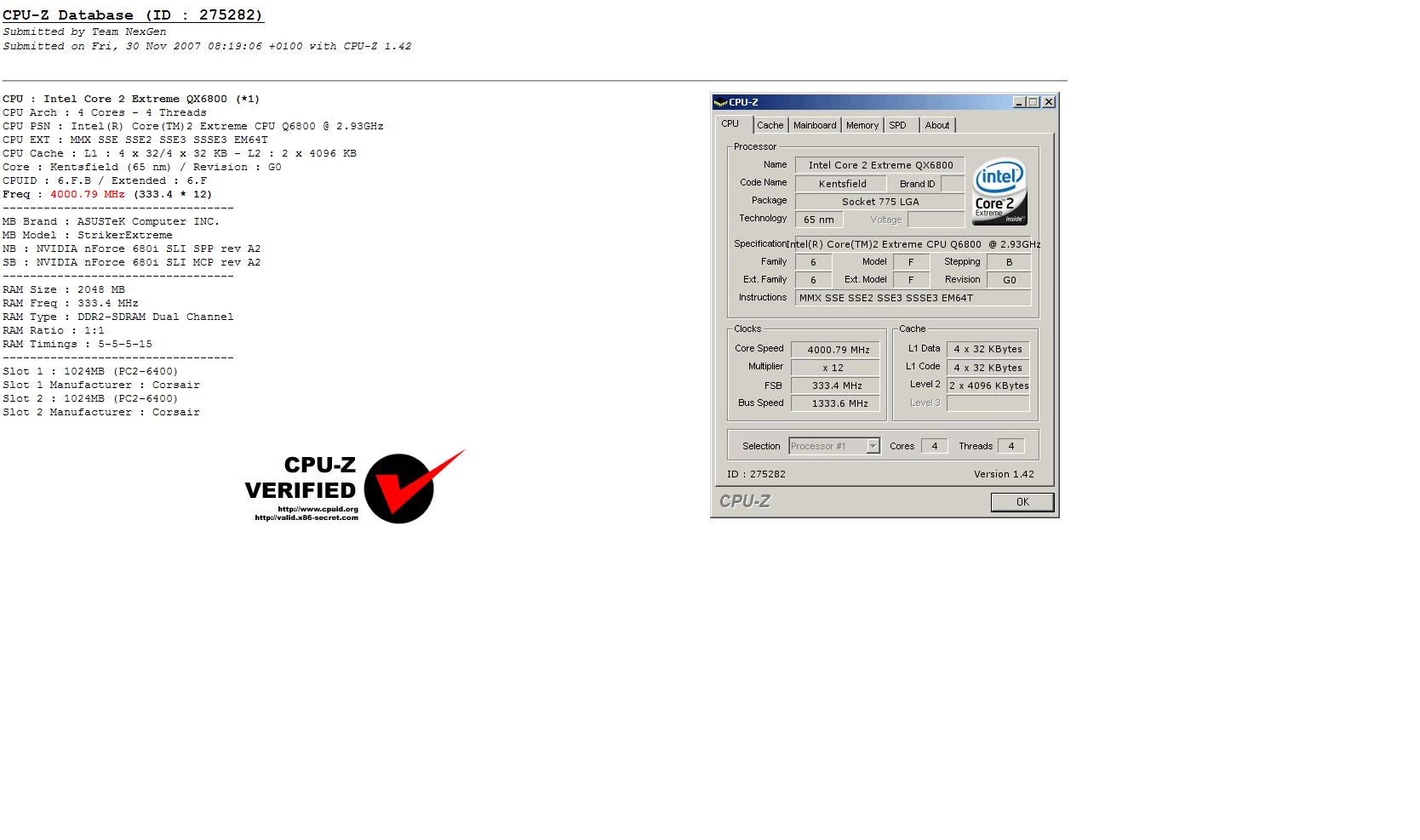Click the red '4000.79 MHz' frequency text
The width and height of the screenshot is (1420, 840).
(x=88, y=194)
